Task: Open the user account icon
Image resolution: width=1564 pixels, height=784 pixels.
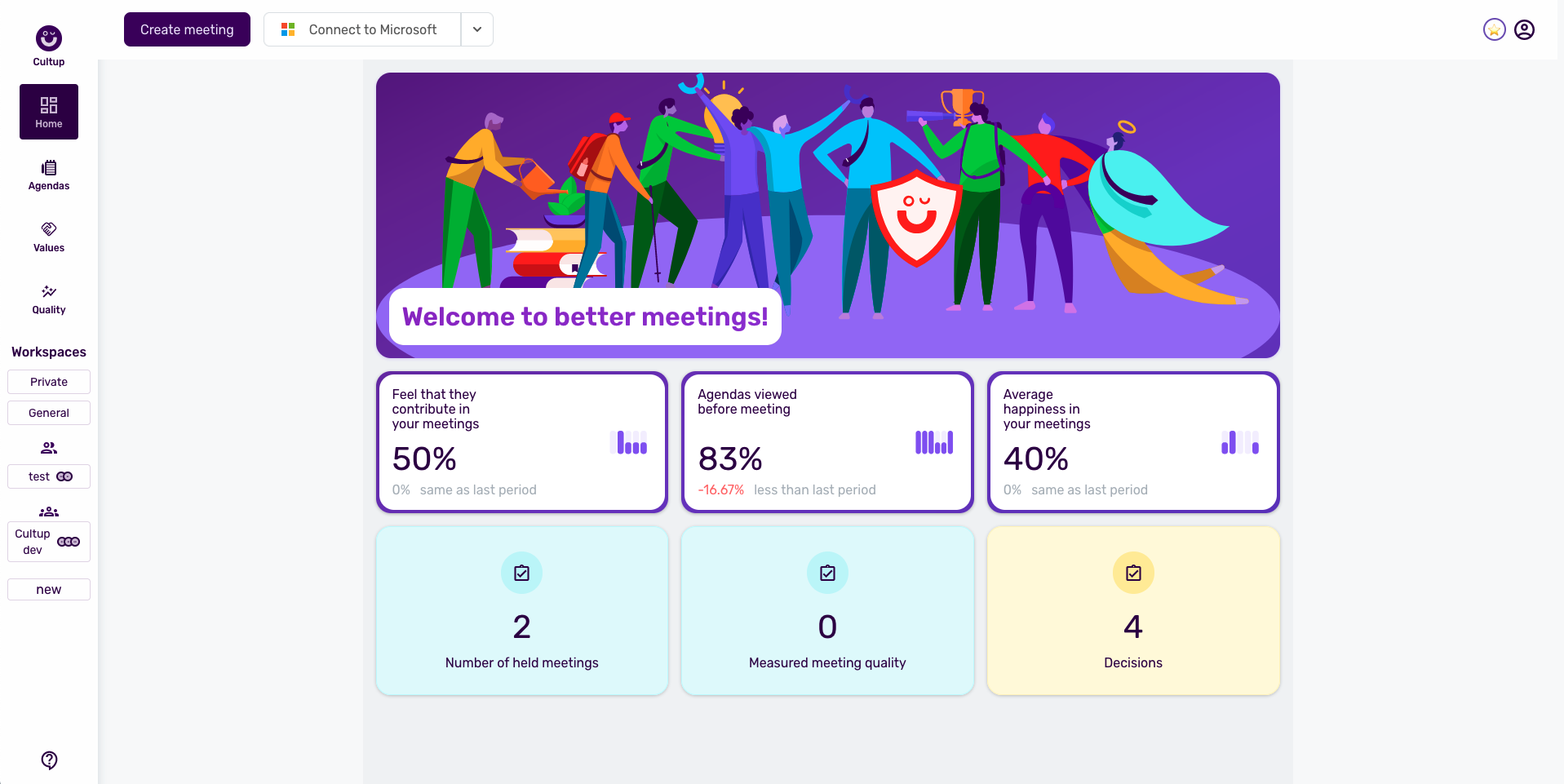Action: [x=1525, y=29]
